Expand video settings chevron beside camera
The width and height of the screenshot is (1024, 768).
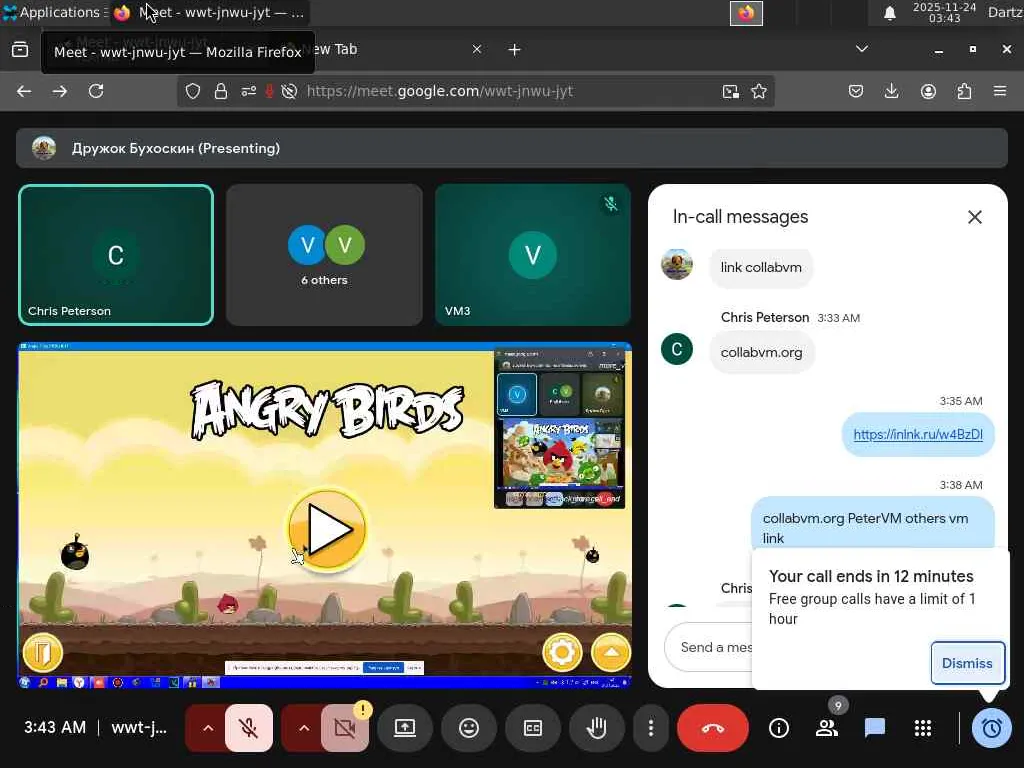(x=304, y=728)
